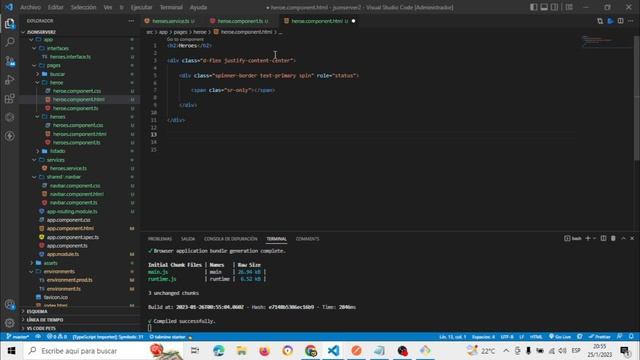Screen dimensions: 640x360
Task: Open the Selección menu
Action: [83, 7]
